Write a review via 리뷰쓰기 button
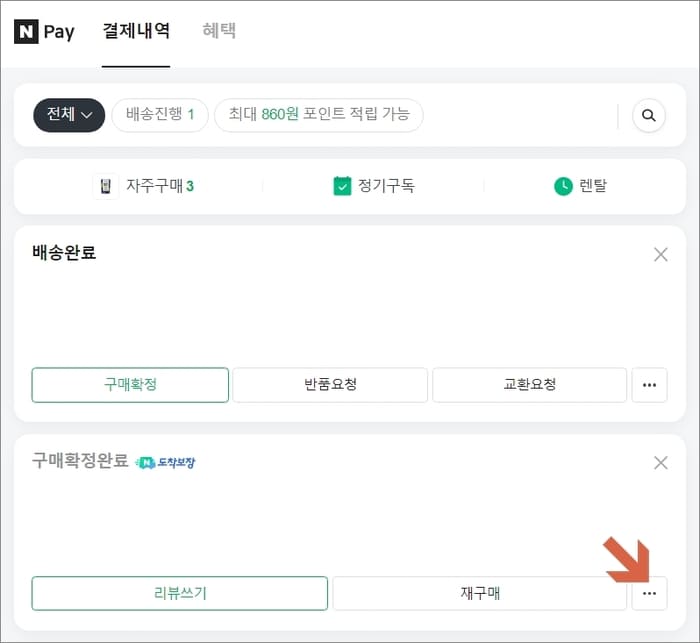Screen dimensions: 700x643 tap(179, 593)
